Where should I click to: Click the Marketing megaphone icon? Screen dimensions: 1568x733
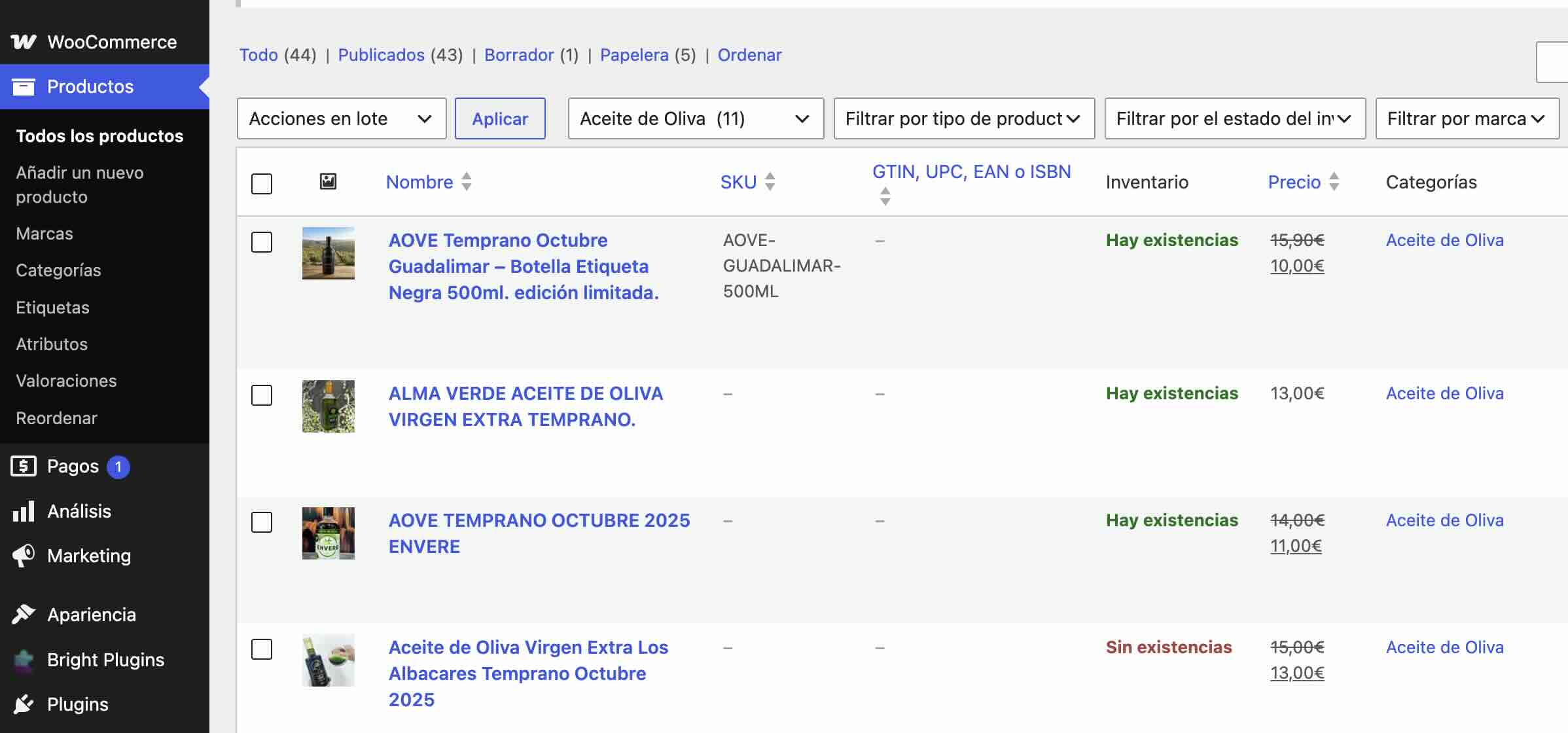(x=24, y=556)
